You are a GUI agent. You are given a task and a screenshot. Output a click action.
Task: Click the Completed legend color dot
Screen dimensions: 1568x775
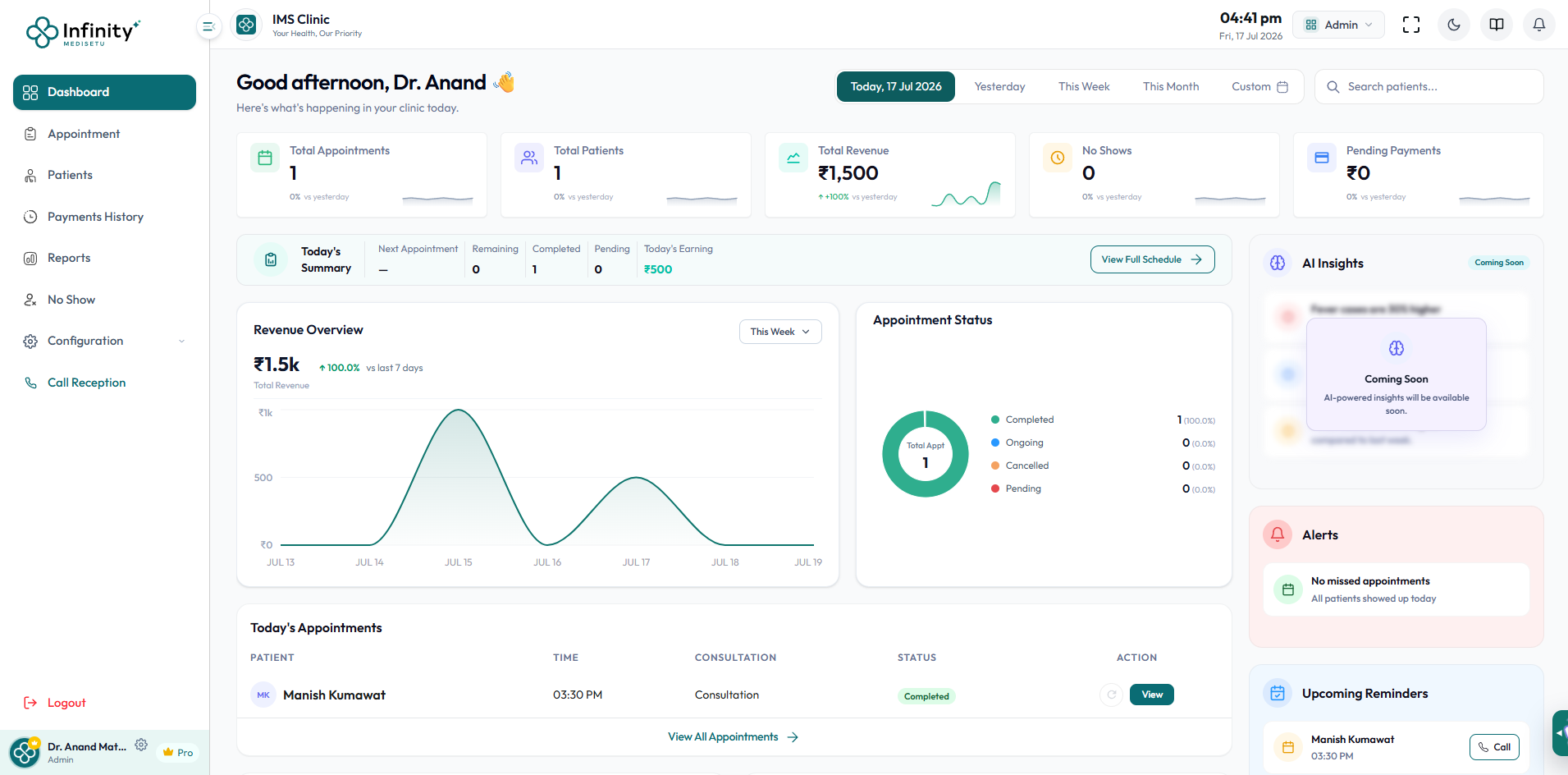coord(995,420)
